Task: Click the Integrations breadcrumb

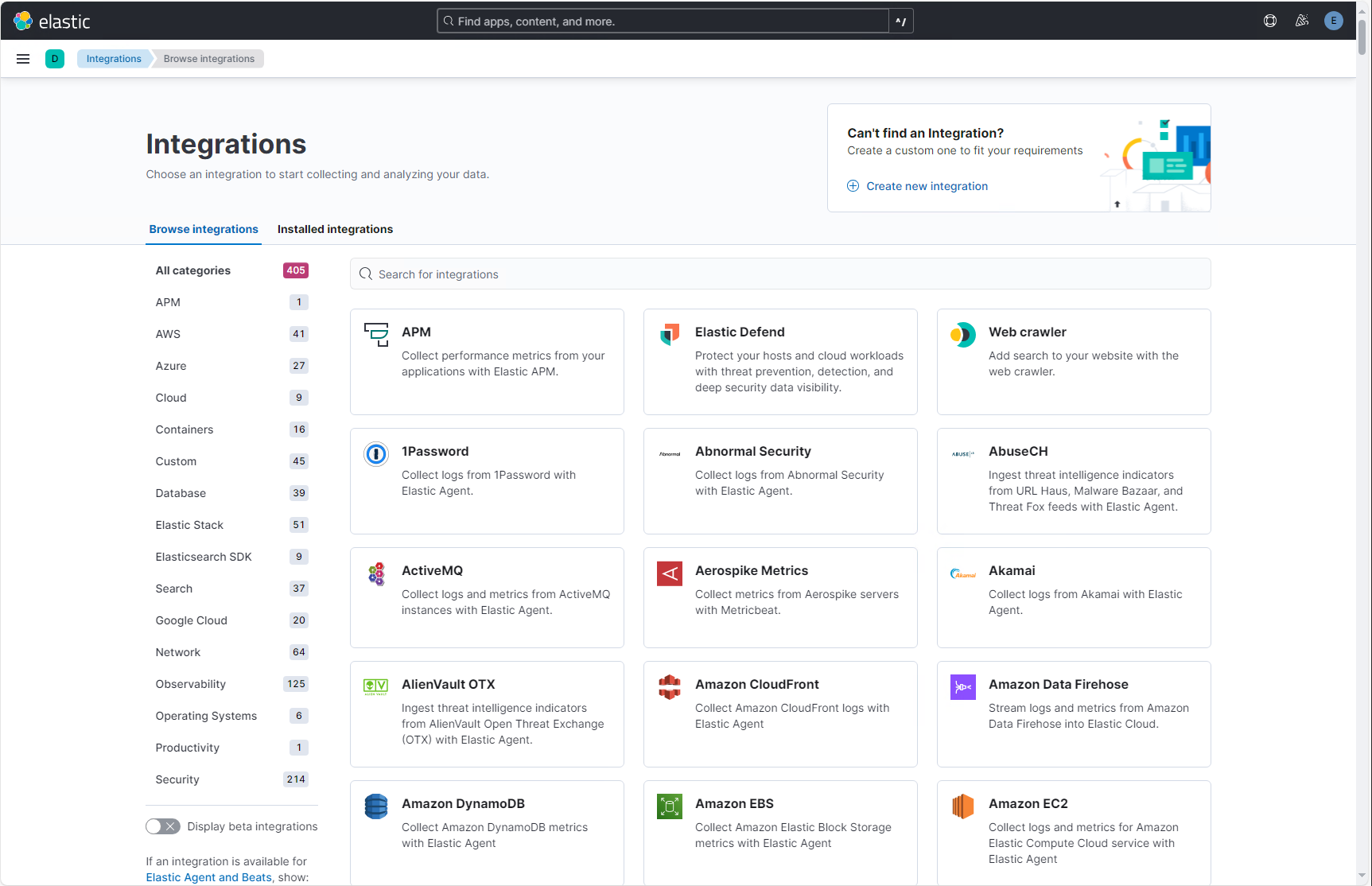Action: (x=114, y=59)
